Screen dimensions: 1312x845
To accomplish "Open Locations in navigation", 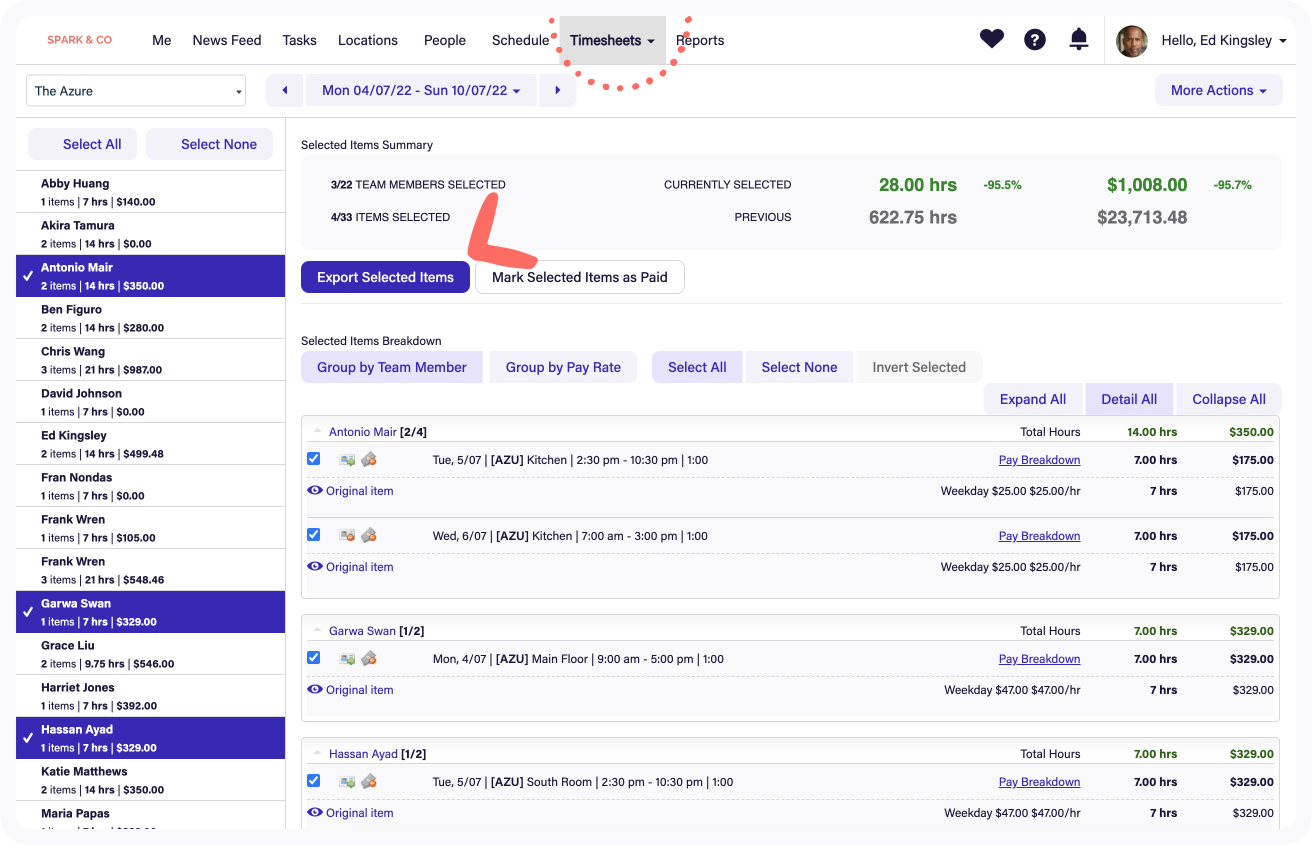I will point(368,41).
